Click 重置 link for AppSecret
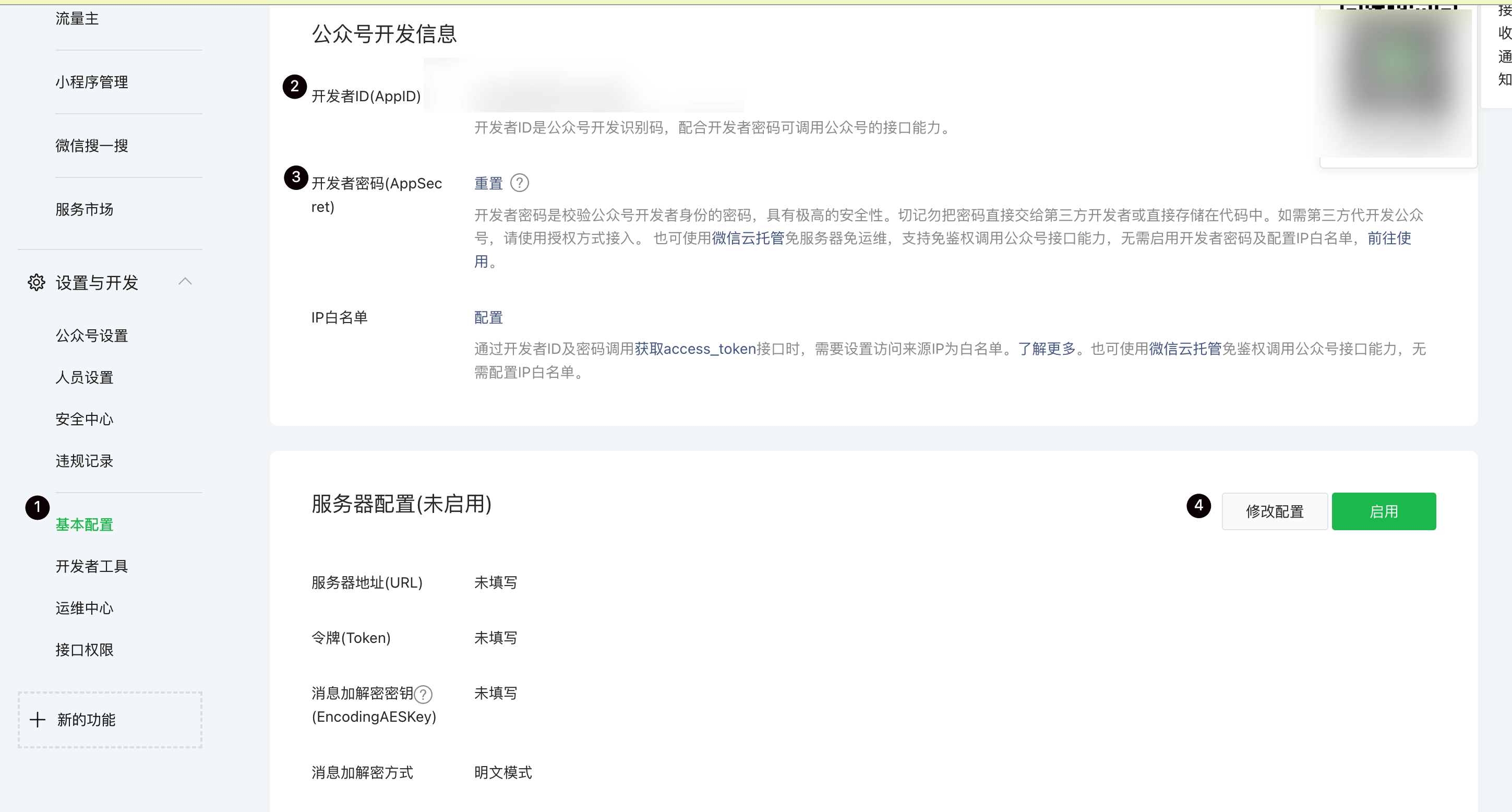Screen dimensions: 1512x812 pos(488,183)
